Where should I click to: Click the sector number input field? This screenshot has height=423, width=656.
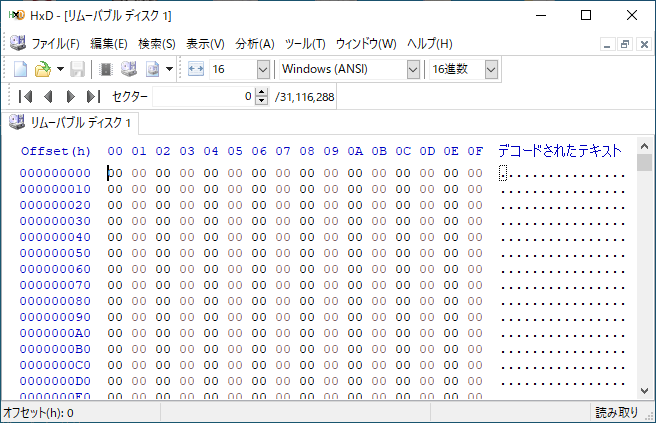(x=203, y=97)
